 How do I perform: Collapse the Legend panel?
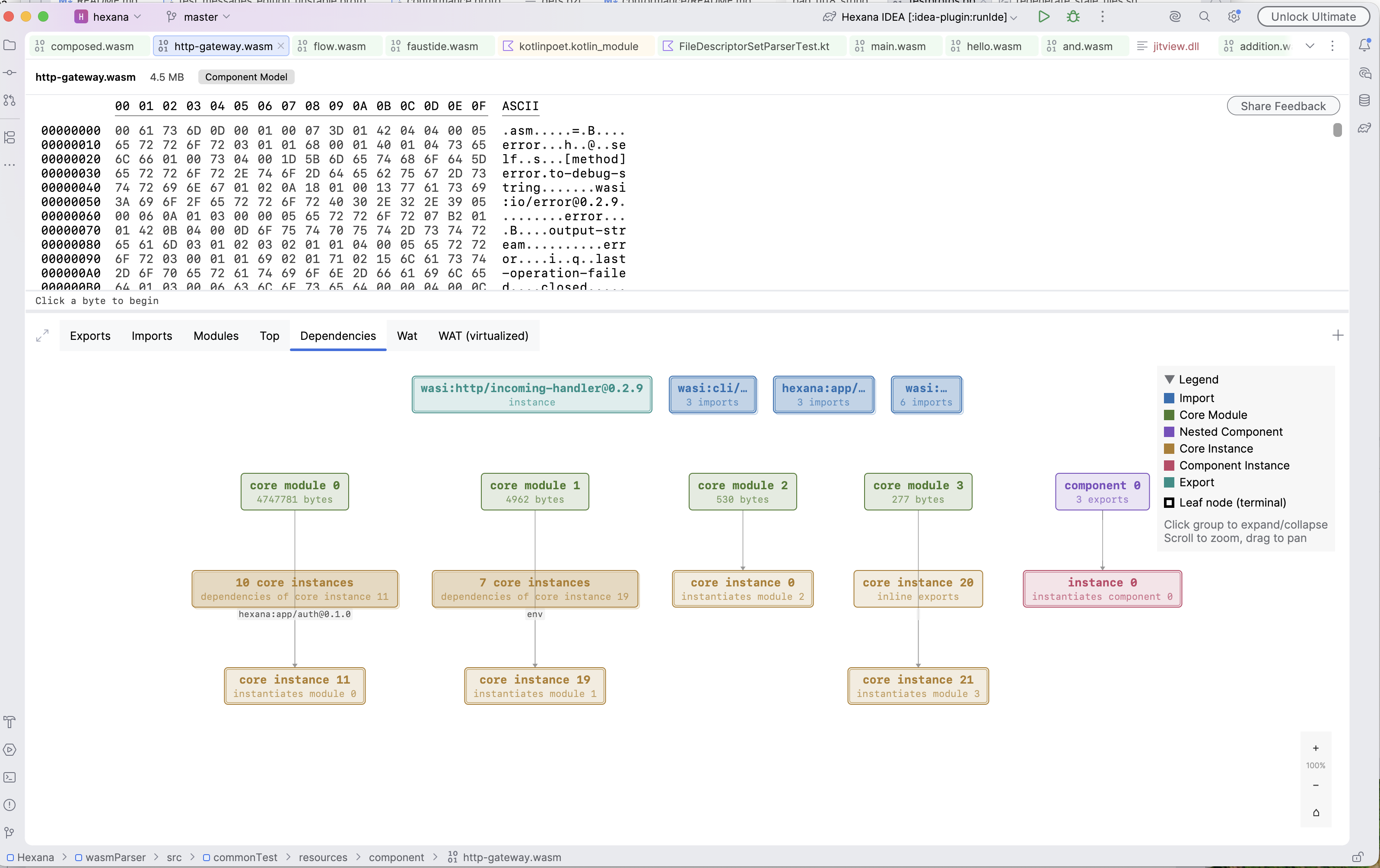tap(1170, 379)
